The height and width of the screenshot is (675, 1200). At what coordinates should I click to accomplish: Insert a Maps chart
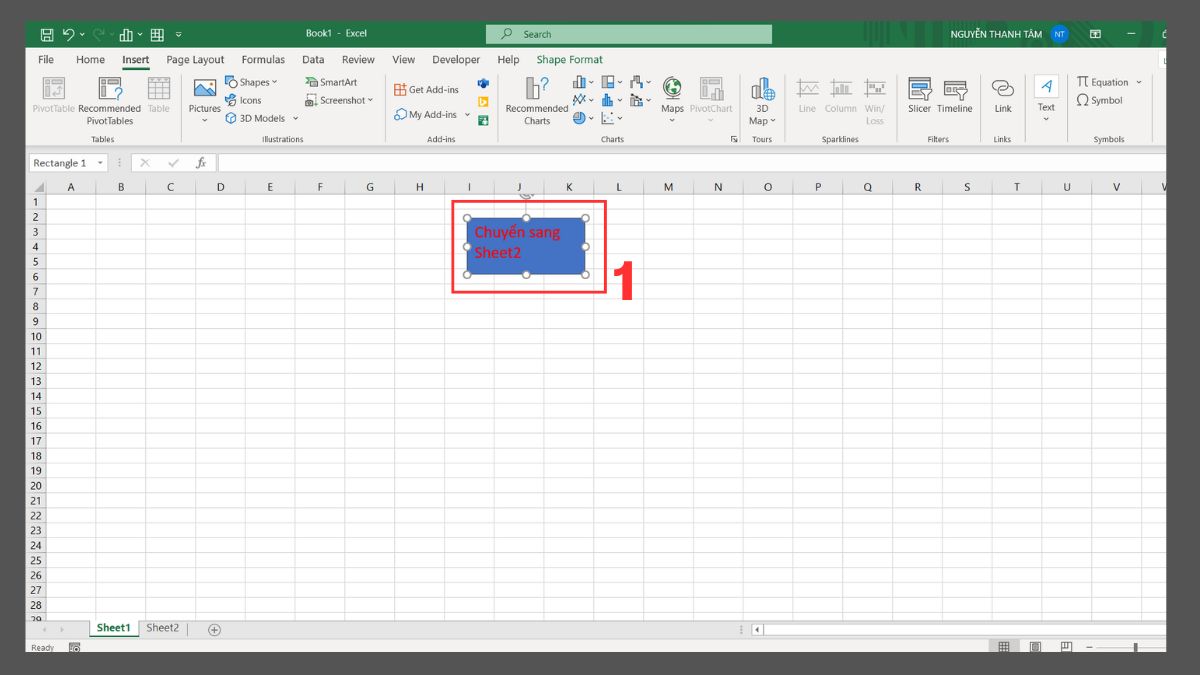(671, 98)
